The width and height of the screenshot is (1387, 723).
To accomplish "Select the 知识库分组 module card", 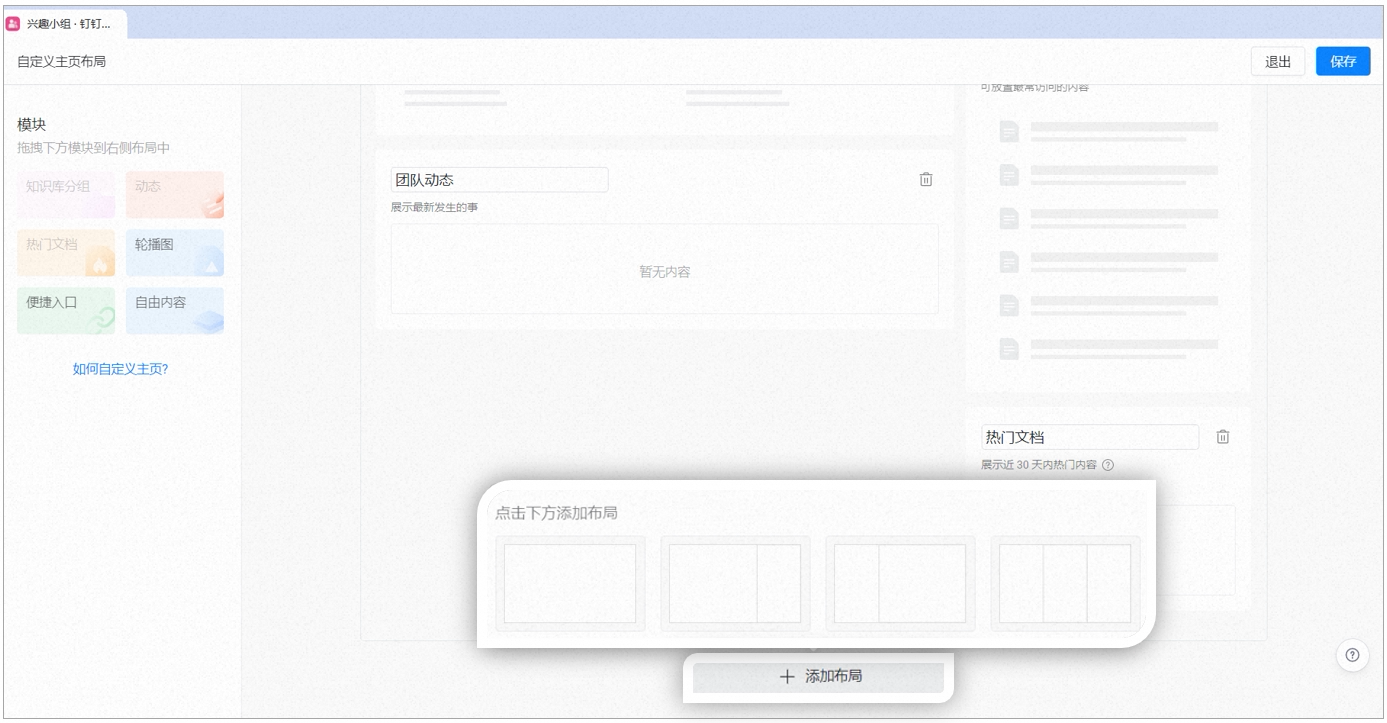I will tap(66, 195).
